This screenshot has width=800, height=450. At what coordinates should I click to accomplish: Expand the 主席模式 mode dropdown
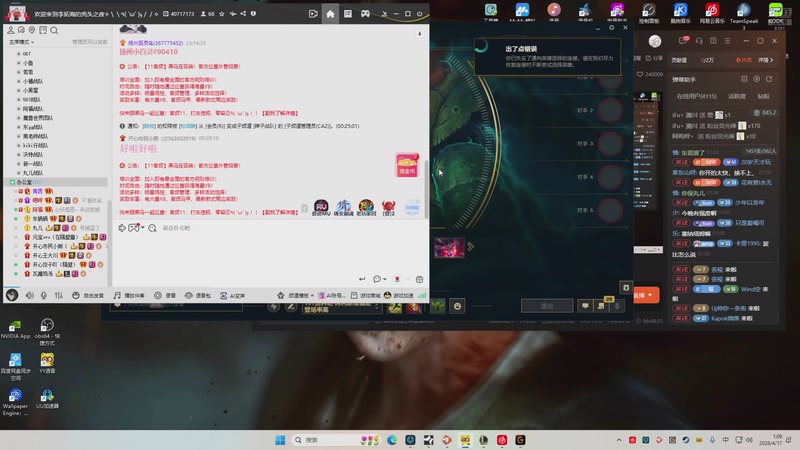coord(21,42)
